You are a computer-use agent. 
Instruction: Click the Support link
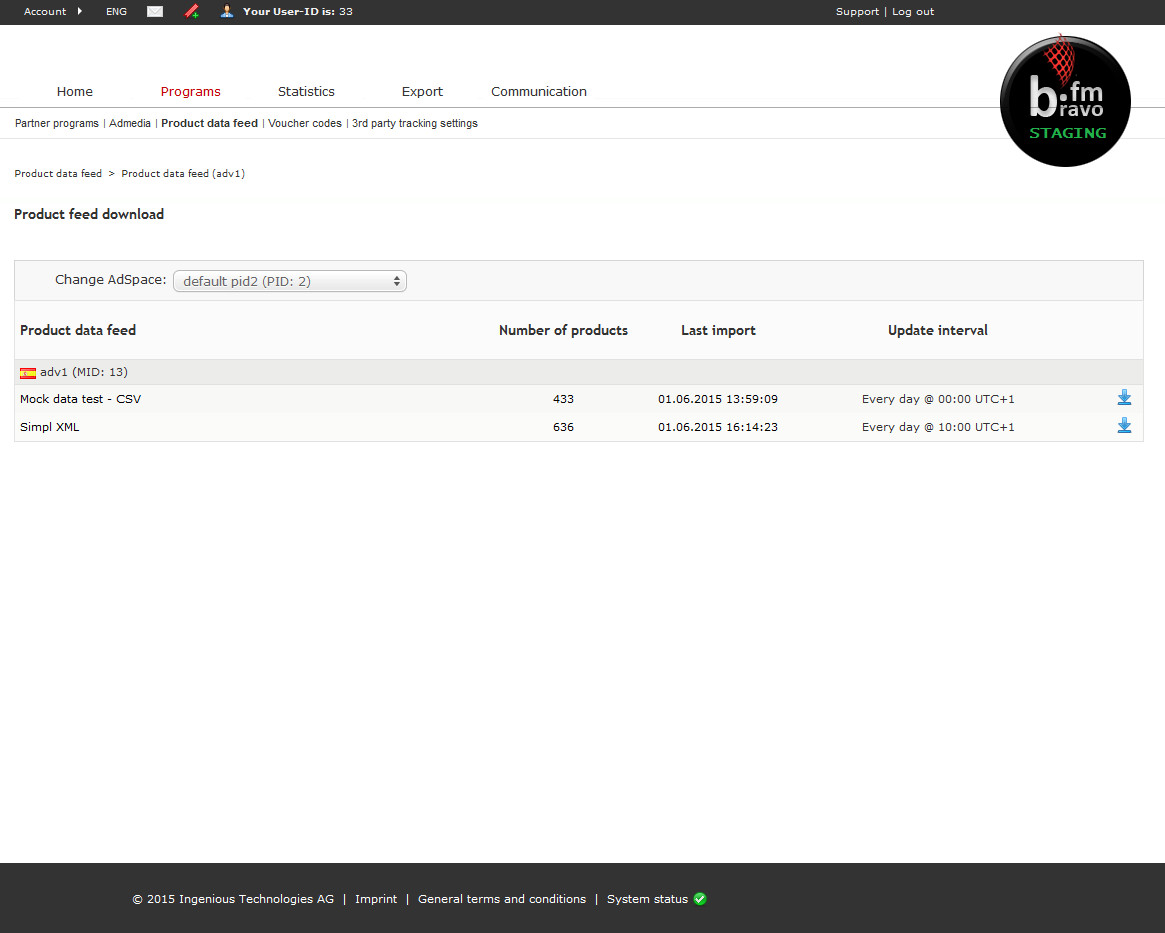click(857, 11)
